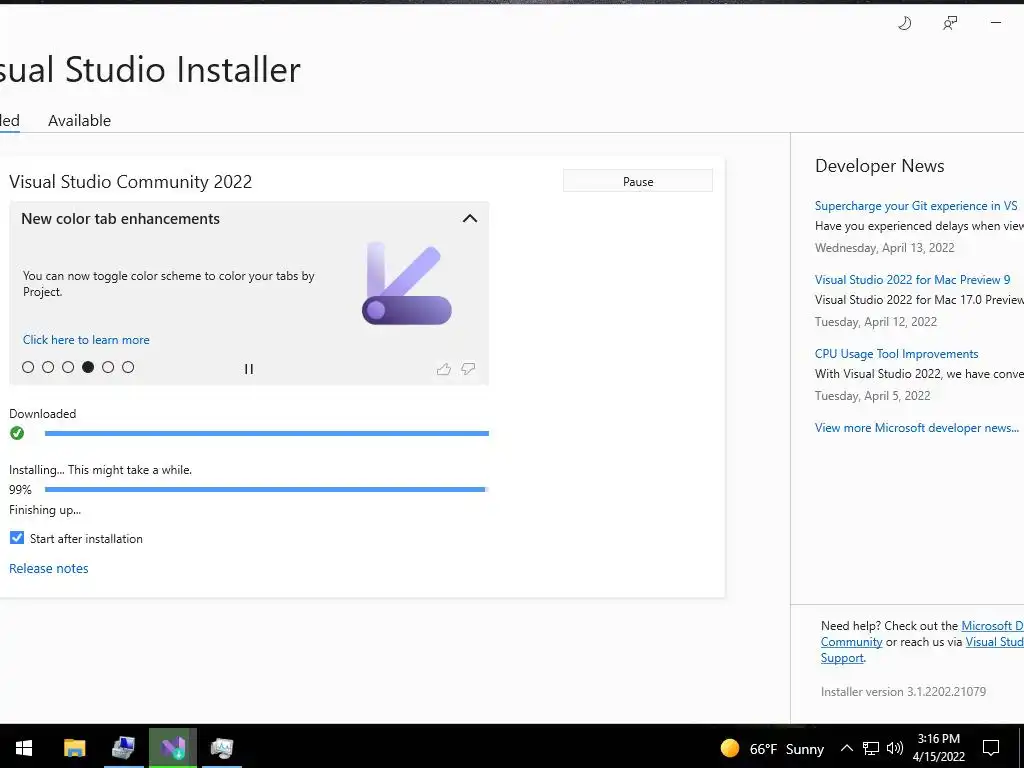1024x768 pixels.
Task: Open the Windows notification center
Action: (x=991, y=748)
